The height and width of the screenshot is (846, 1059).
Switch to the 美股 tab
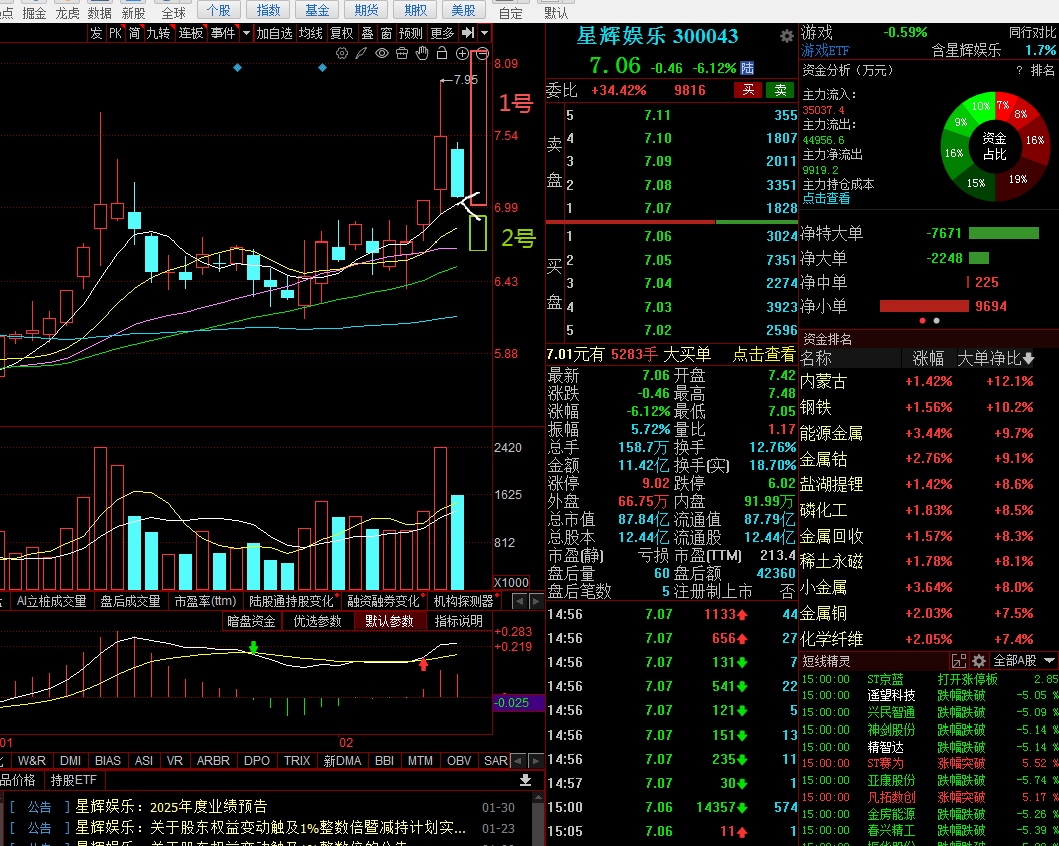pos(463,10)
